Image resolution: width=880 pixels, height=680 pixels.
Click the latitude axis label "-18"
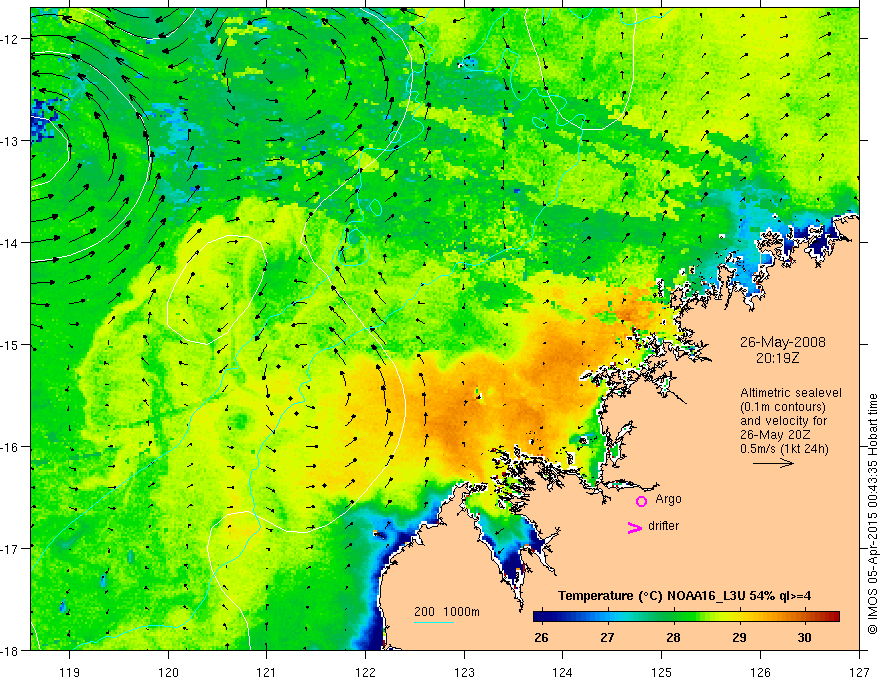point(11,651)
